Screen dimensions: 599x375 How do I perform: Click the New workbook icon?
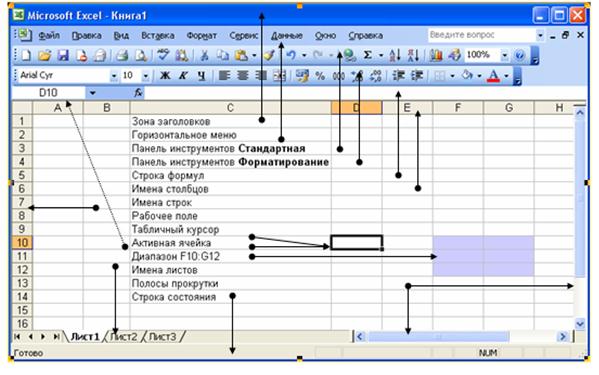[26, 56]
